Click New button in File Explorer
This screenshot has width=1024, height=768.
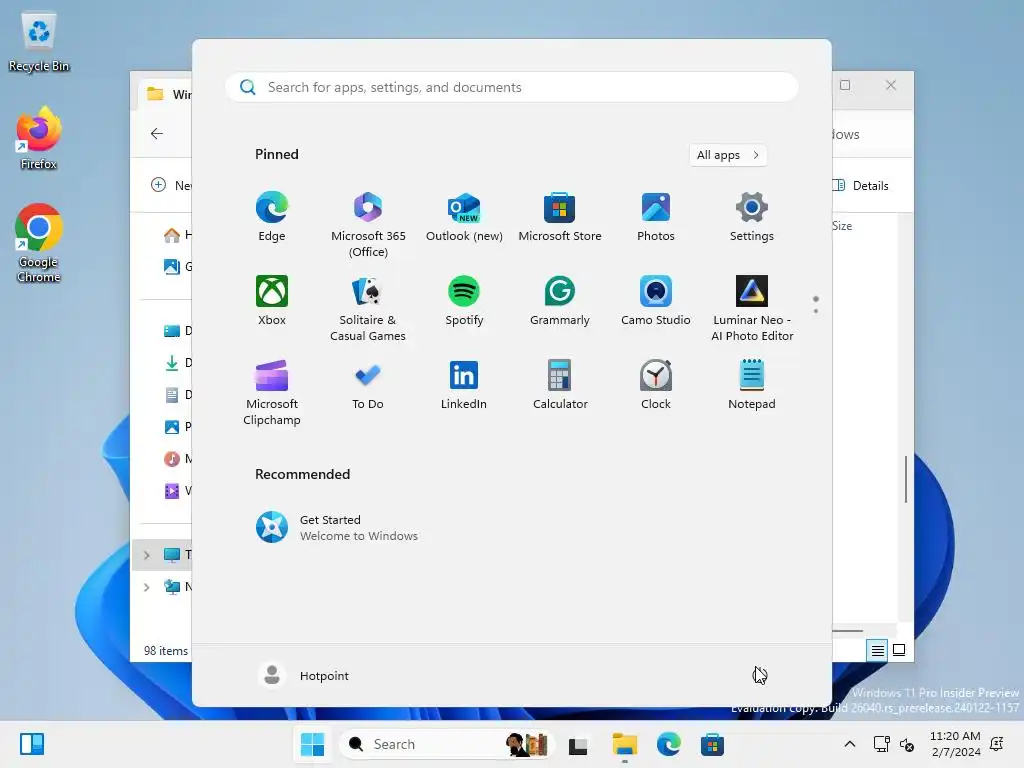171,185
